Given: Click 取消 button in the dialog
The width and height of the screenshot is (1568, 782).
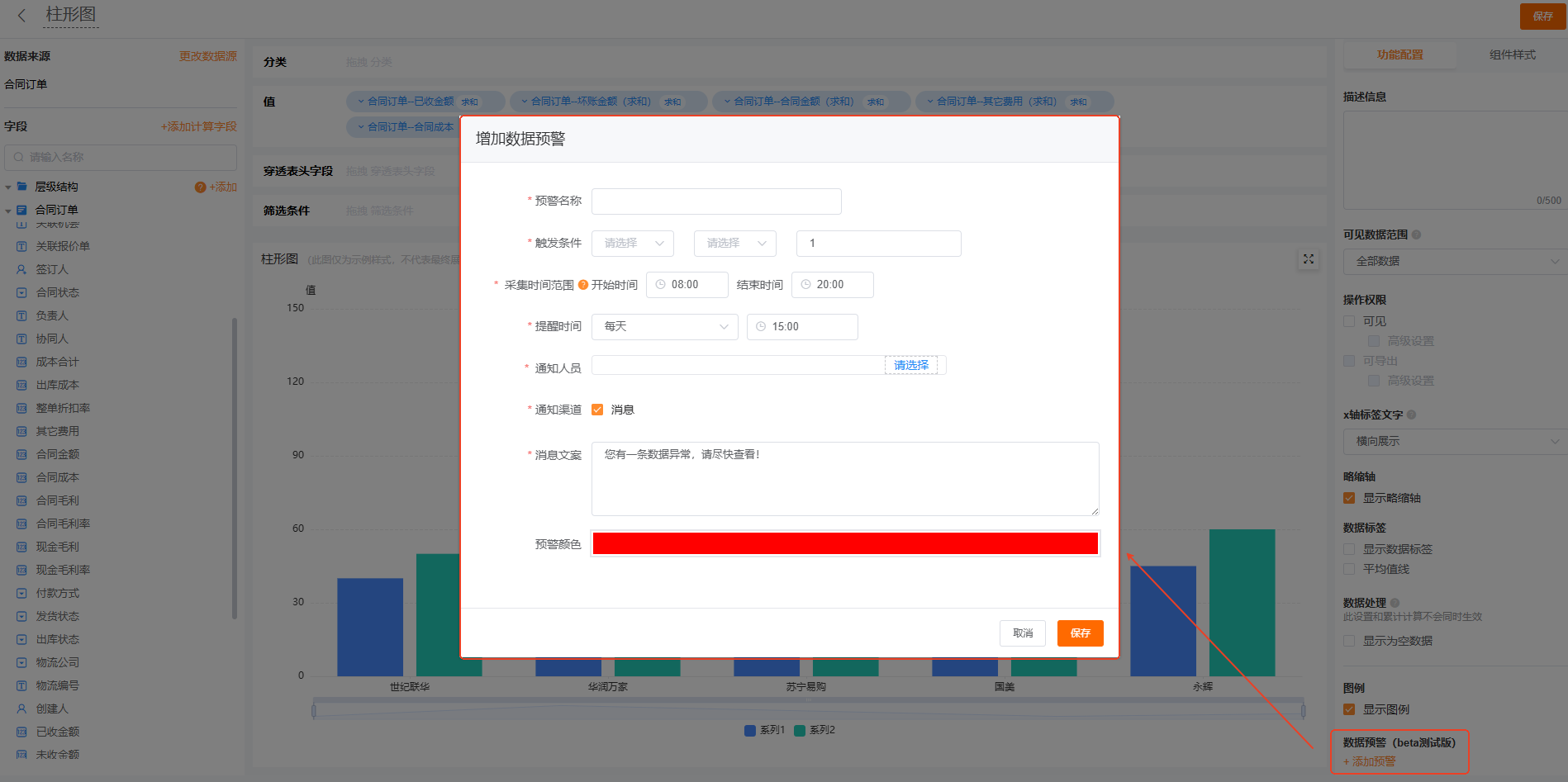Looking at the screenshot, I should coord(1023,633).
